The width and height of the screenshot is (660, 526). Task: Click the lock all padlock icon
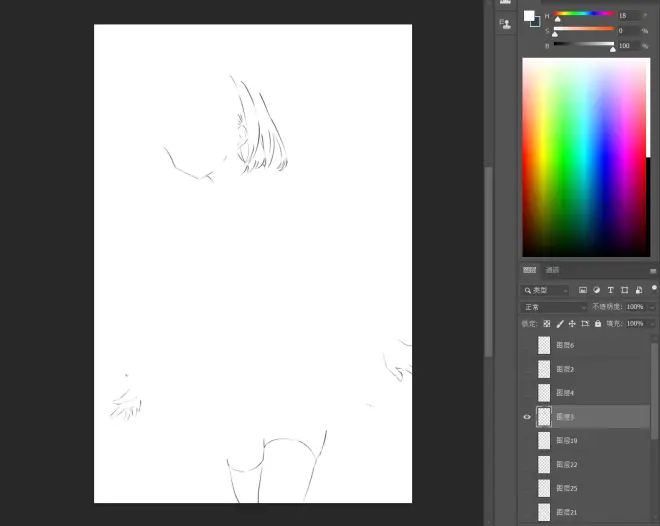[598, 324]
